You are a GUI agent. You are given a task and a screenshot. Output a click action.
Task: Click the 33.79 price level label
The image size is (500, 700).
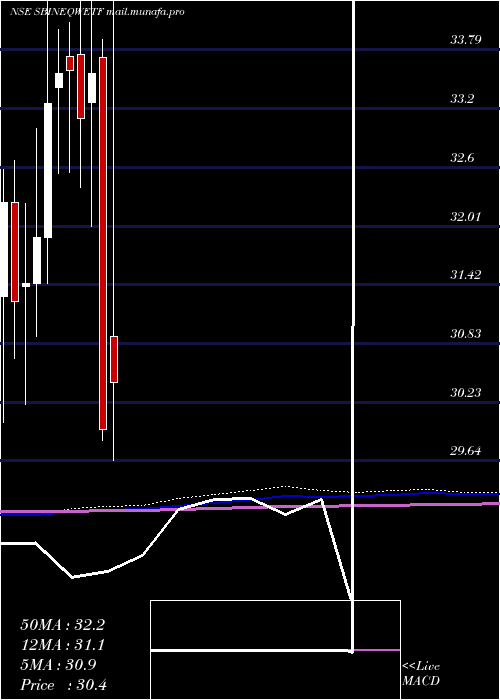coord(465,40)
